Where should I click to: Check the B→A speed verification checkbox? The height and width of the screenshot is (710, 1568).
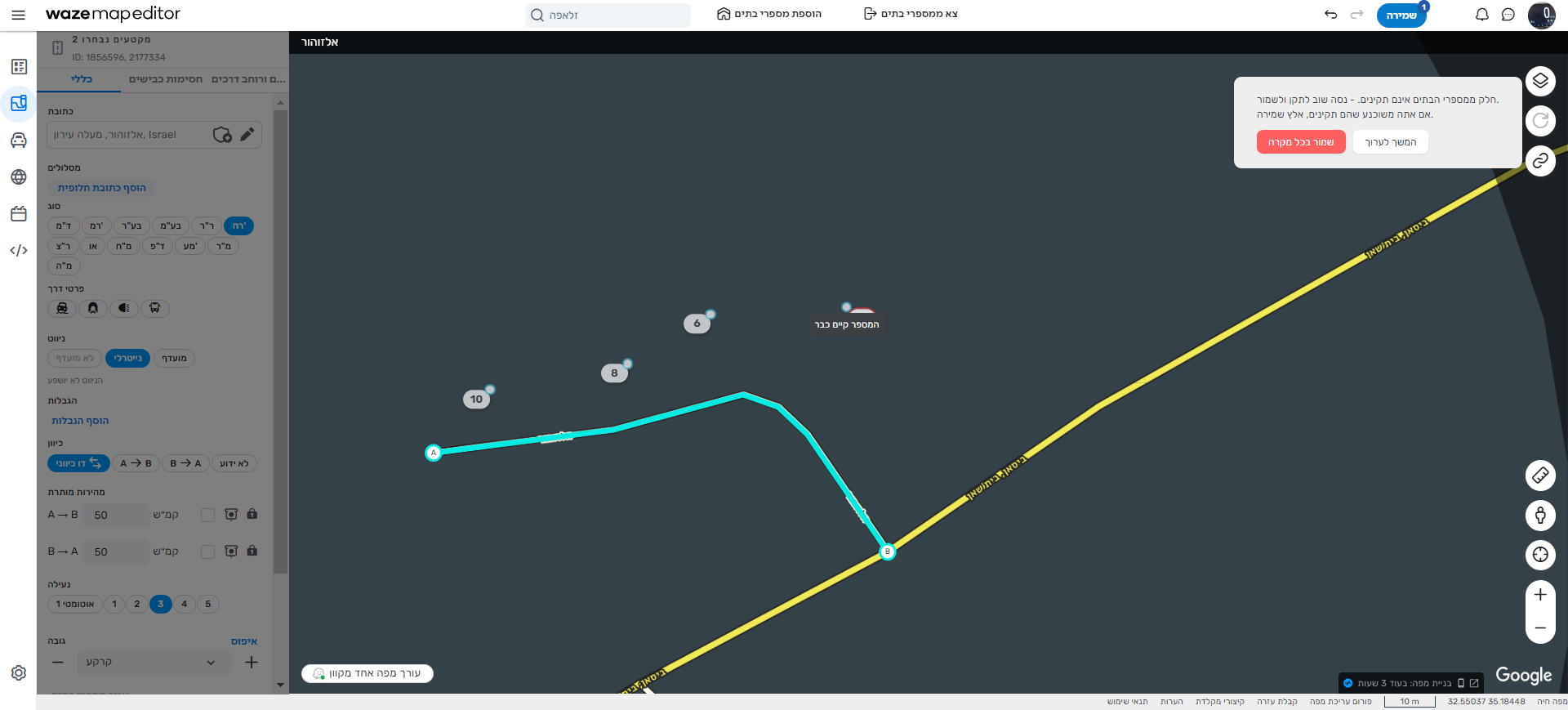point(207,551)
